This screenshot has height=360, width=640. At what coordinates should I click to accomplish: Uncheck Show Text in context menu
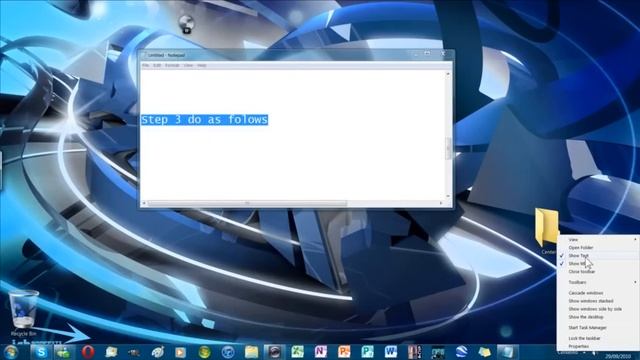(x=598, y=256)
